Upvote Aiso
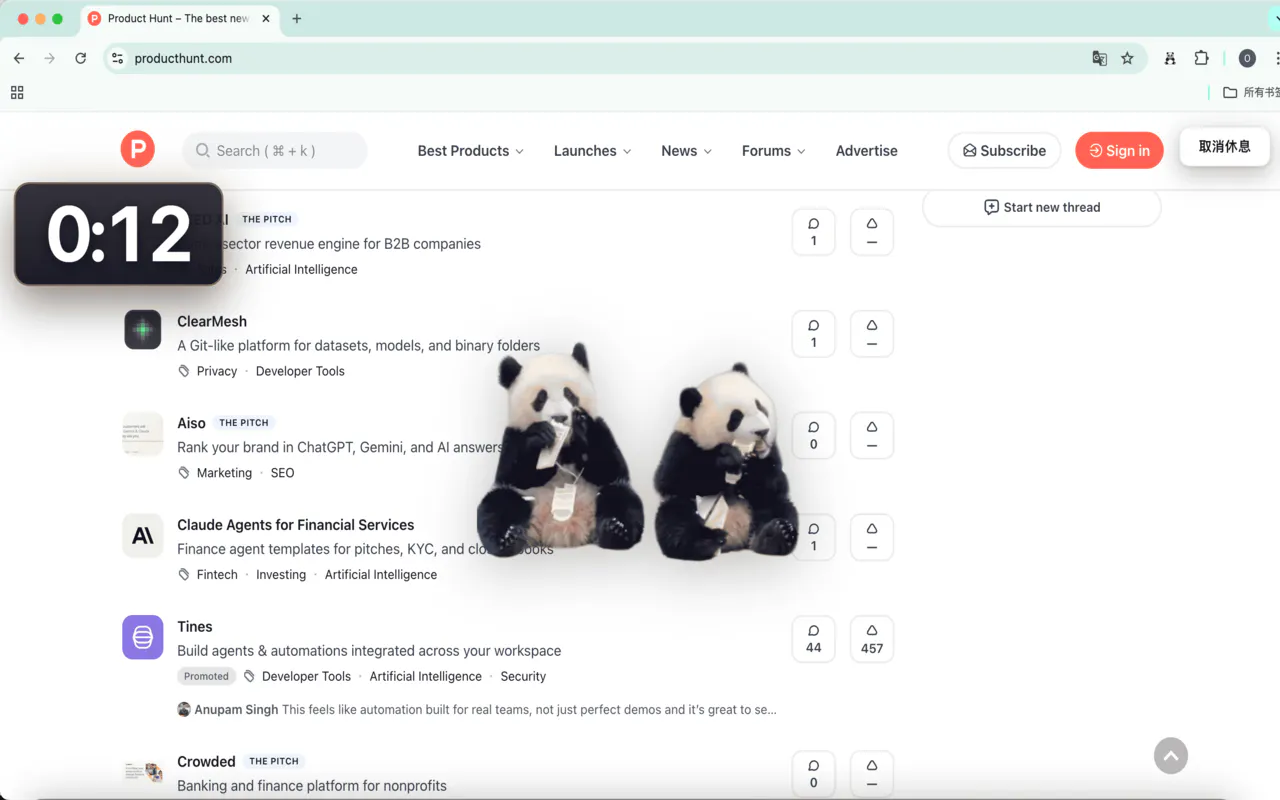This screenshot has width=1280, height=800. tap(872, 436)
